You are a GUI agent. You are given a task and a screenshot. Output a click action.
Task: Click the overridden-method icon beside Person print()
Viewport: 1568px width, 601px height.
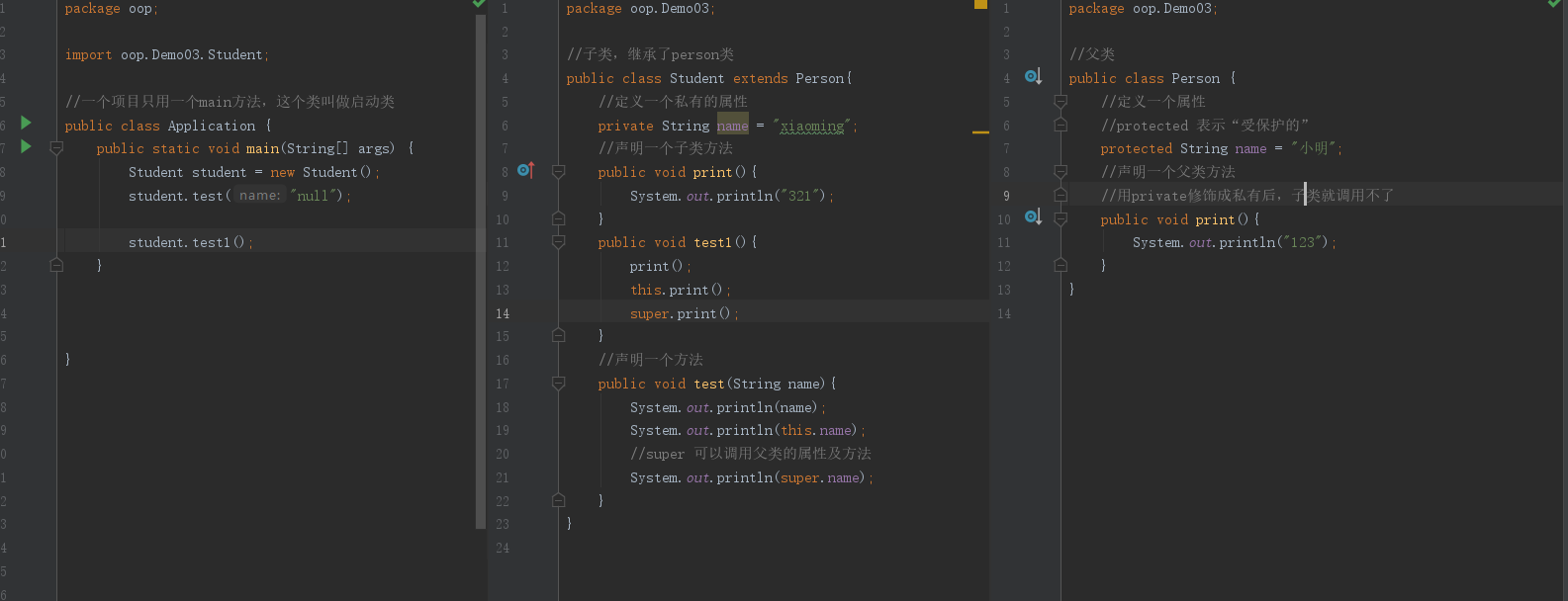[1033, 218]
